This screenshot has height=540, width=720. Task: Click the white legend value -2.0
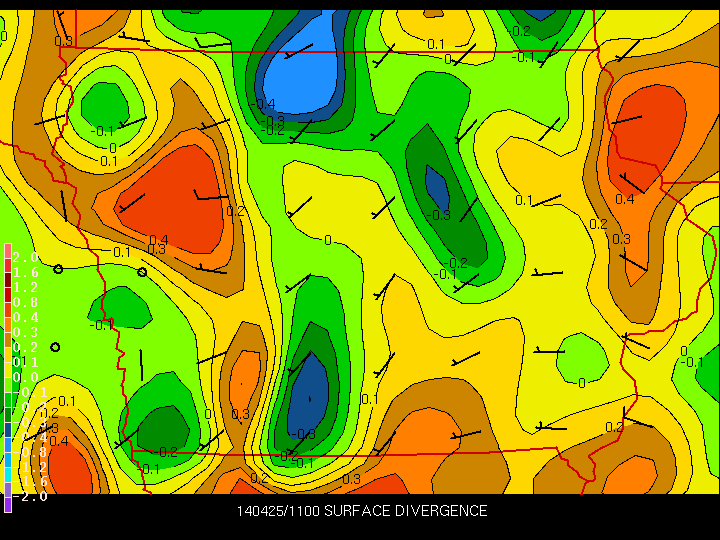coord(31,496)
